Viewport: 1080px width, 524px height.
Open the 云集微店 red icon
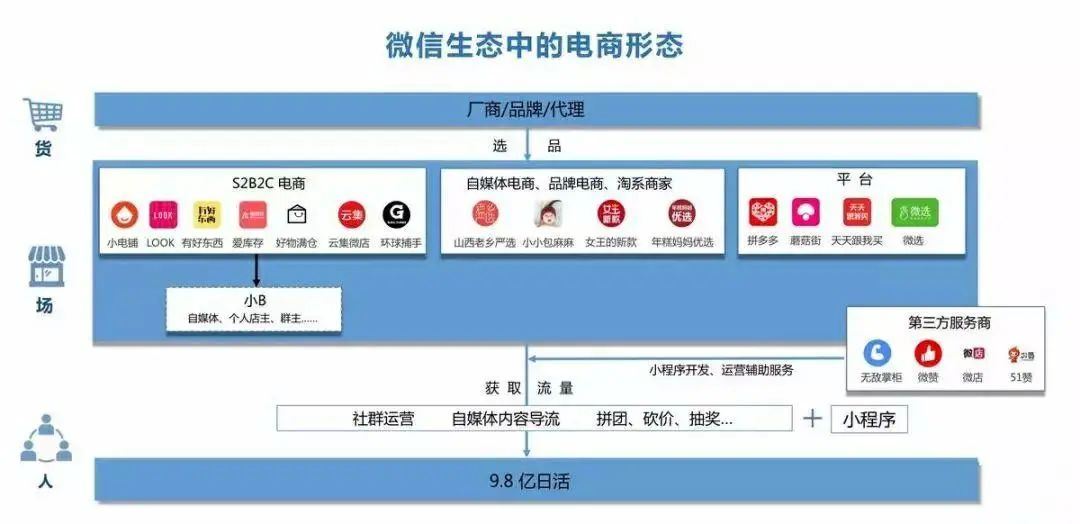351,215
